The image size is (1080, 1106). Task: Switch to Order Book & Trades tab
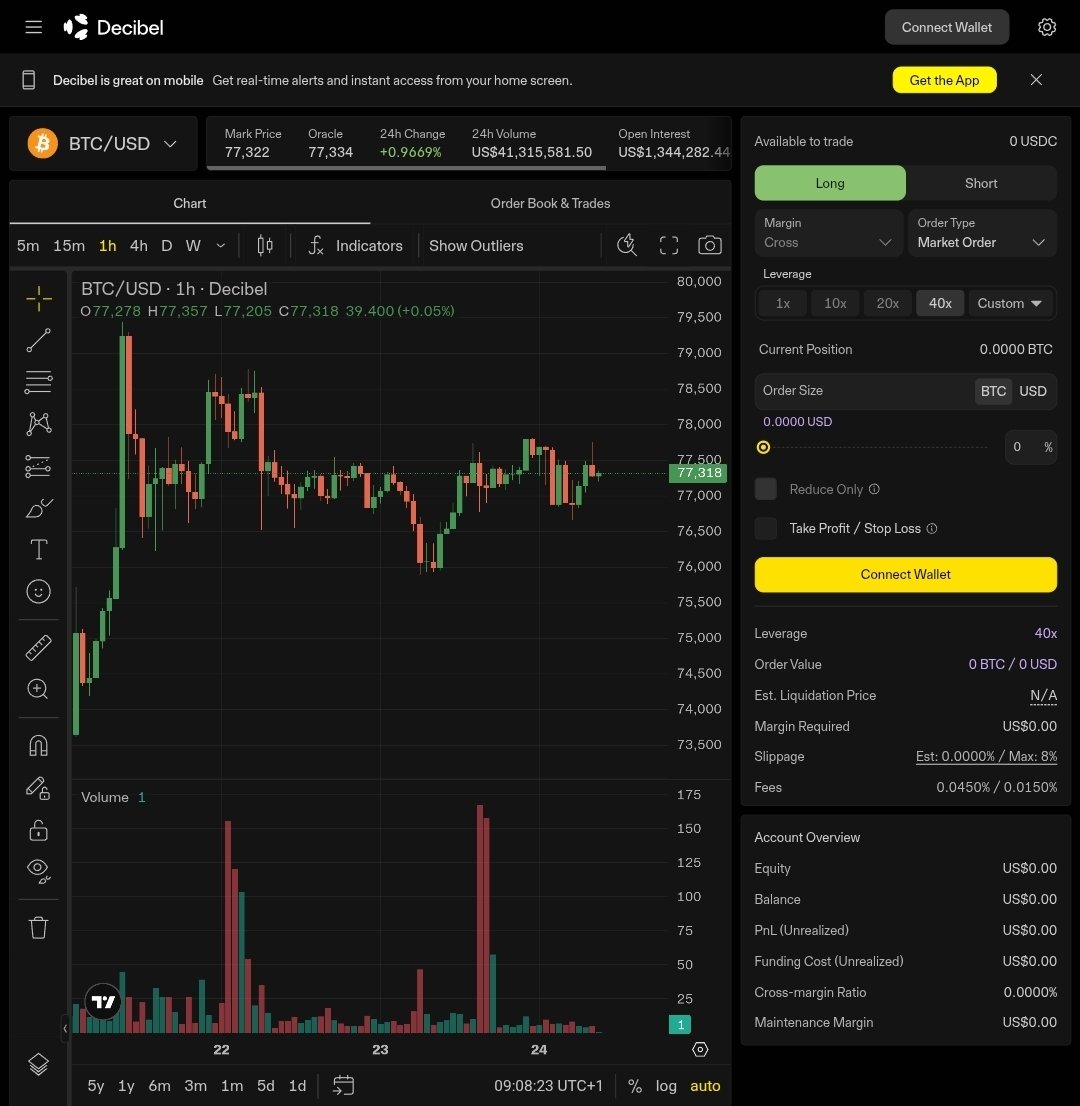(550, 203)
